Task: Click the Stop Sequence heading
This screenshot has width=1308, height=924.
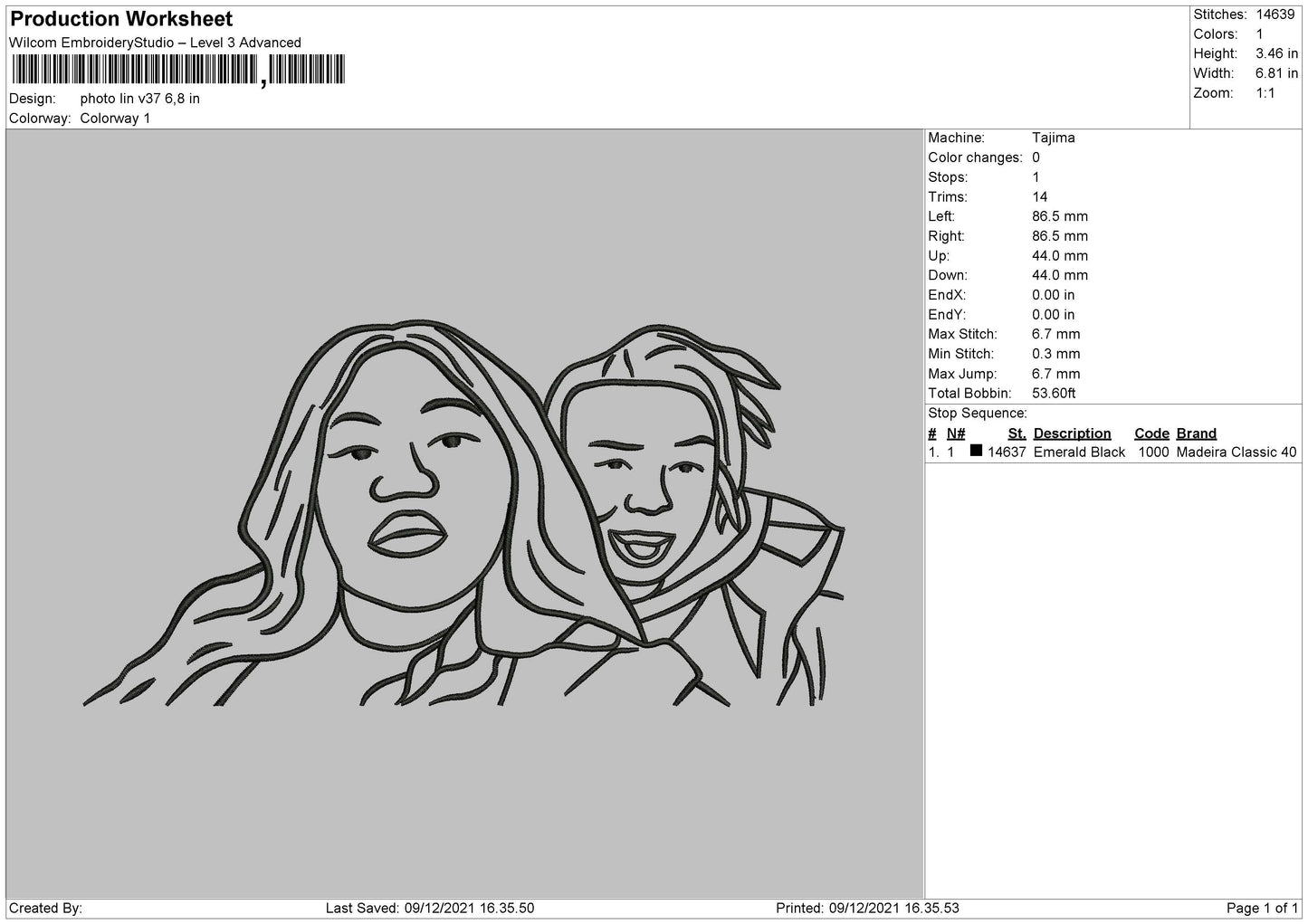Action: tap(978, 414)
